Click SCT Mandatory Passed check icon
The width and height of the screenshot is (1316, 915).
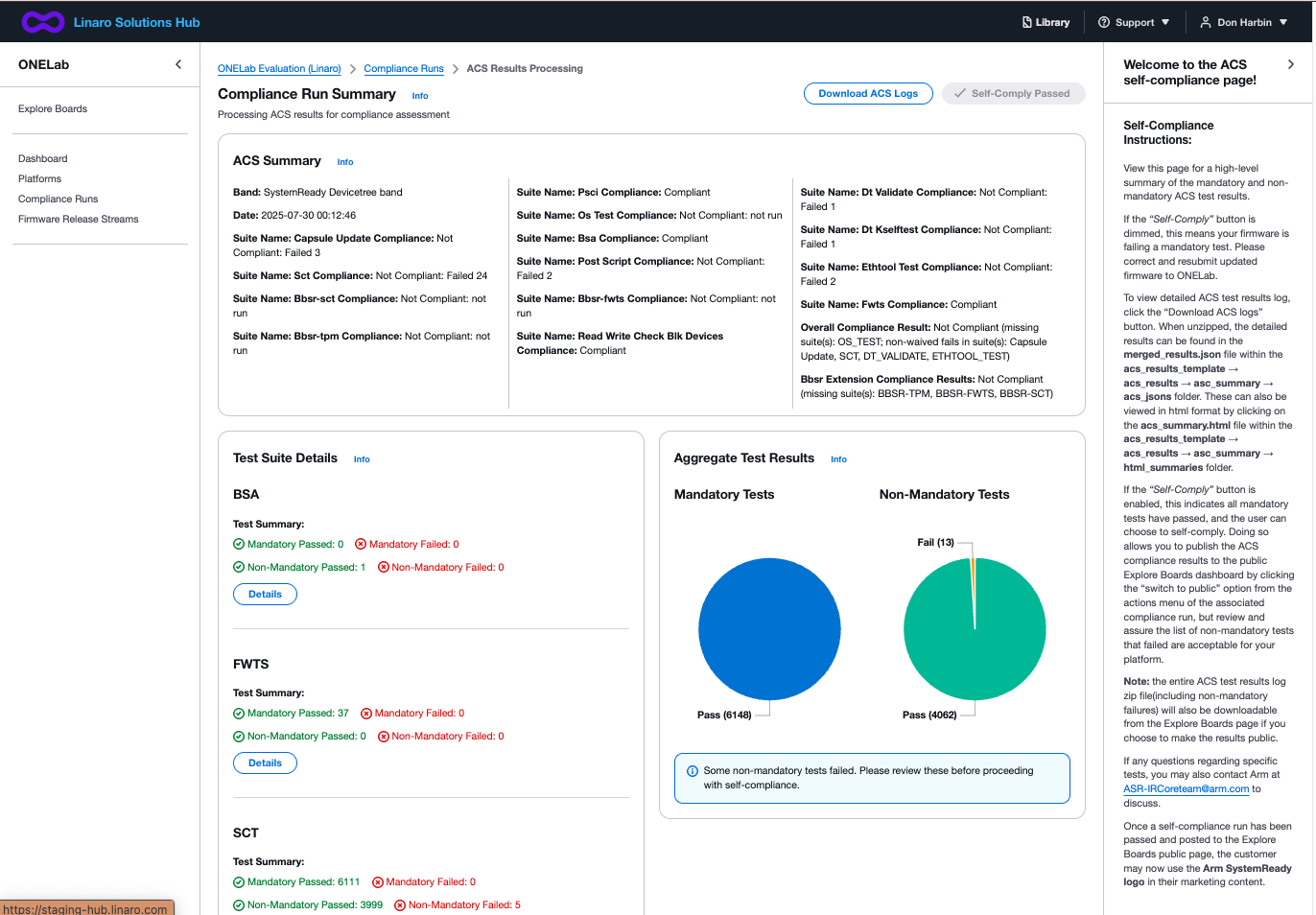(239, 881)
